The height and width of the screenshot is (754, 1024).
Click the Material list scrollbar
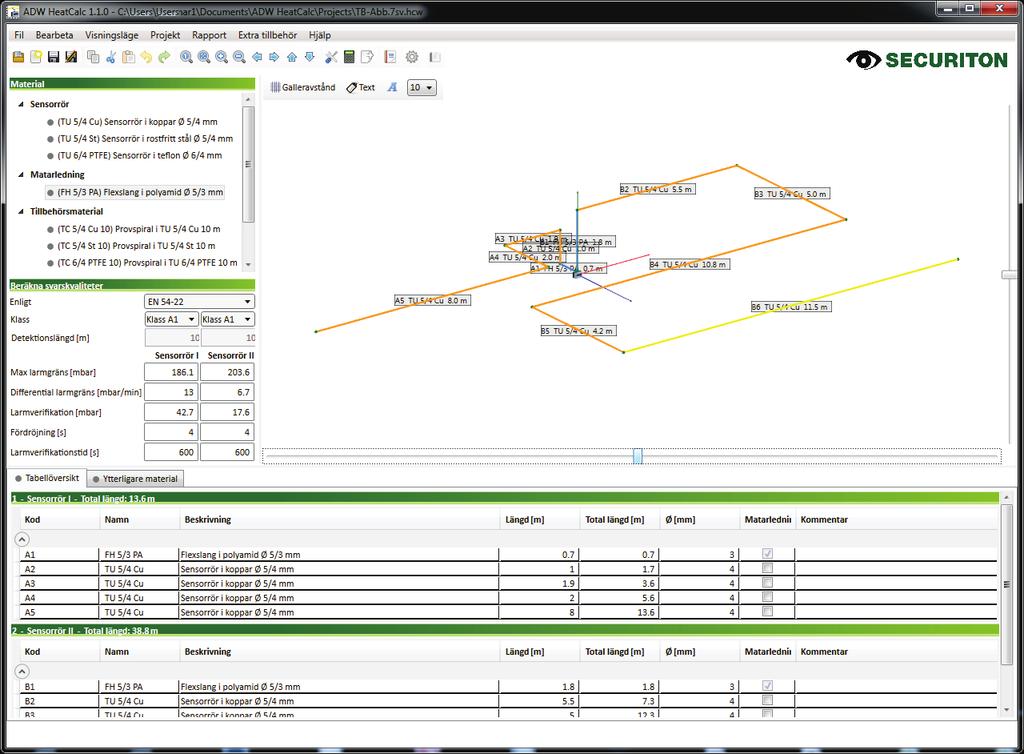coord(248,165)
